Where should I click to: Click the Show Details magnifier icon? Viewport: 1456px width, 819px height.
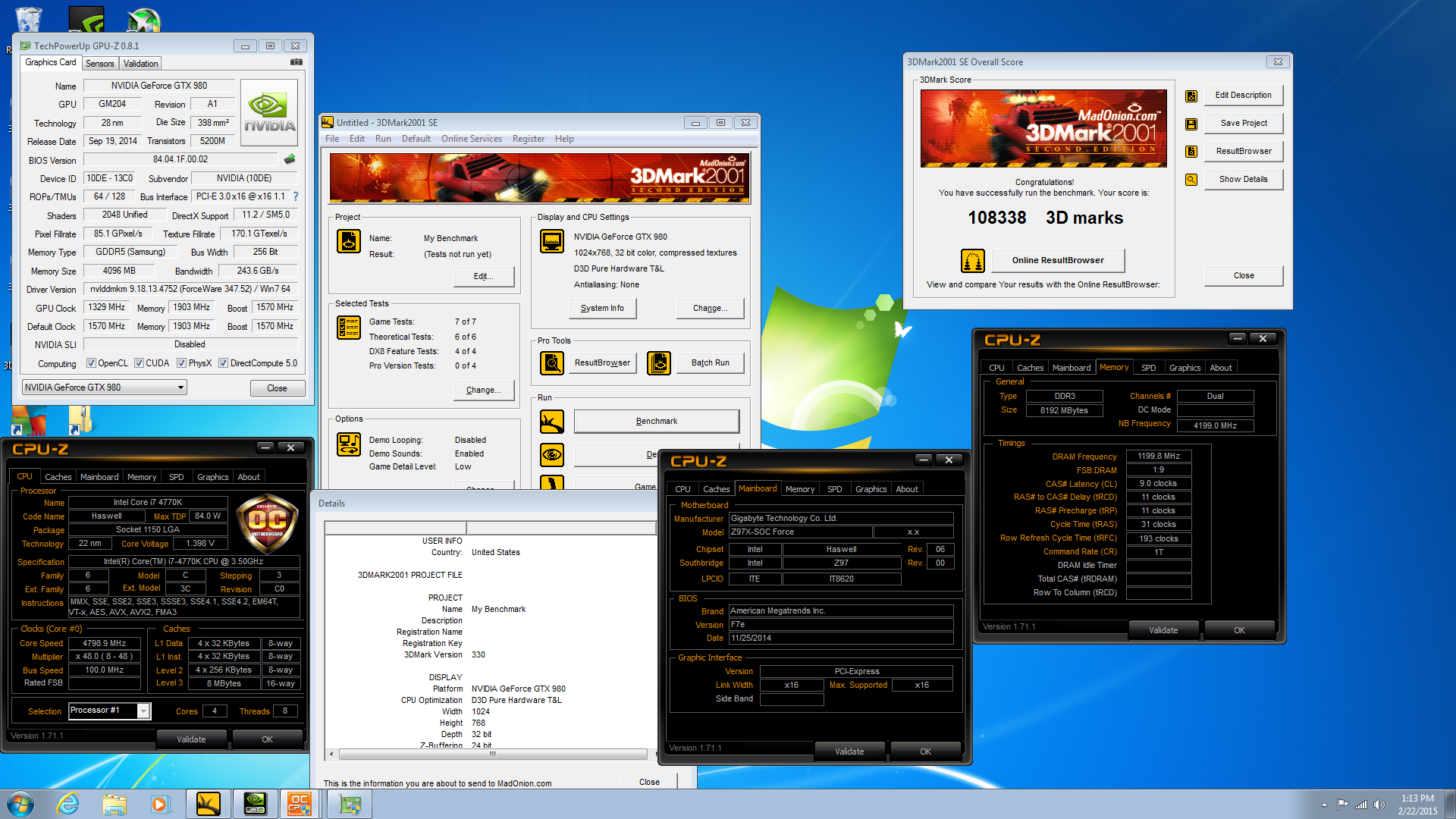(x=1191, y=180)
